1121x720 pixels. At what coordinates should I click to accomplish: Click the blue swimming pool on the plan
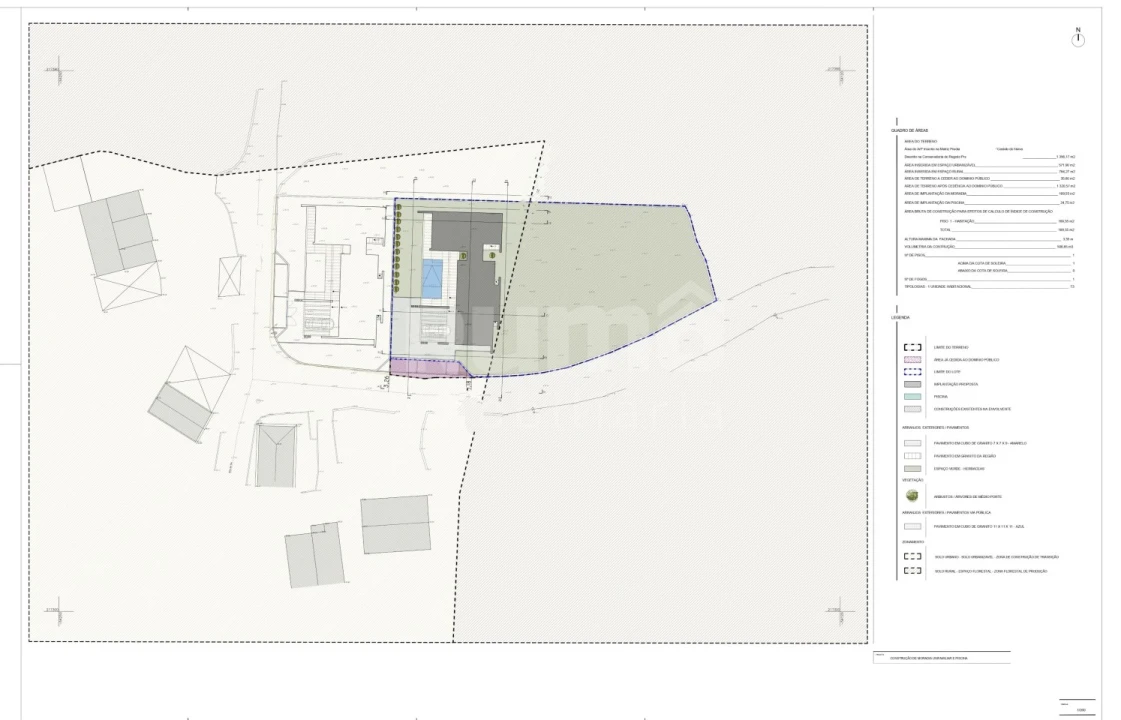433,278
